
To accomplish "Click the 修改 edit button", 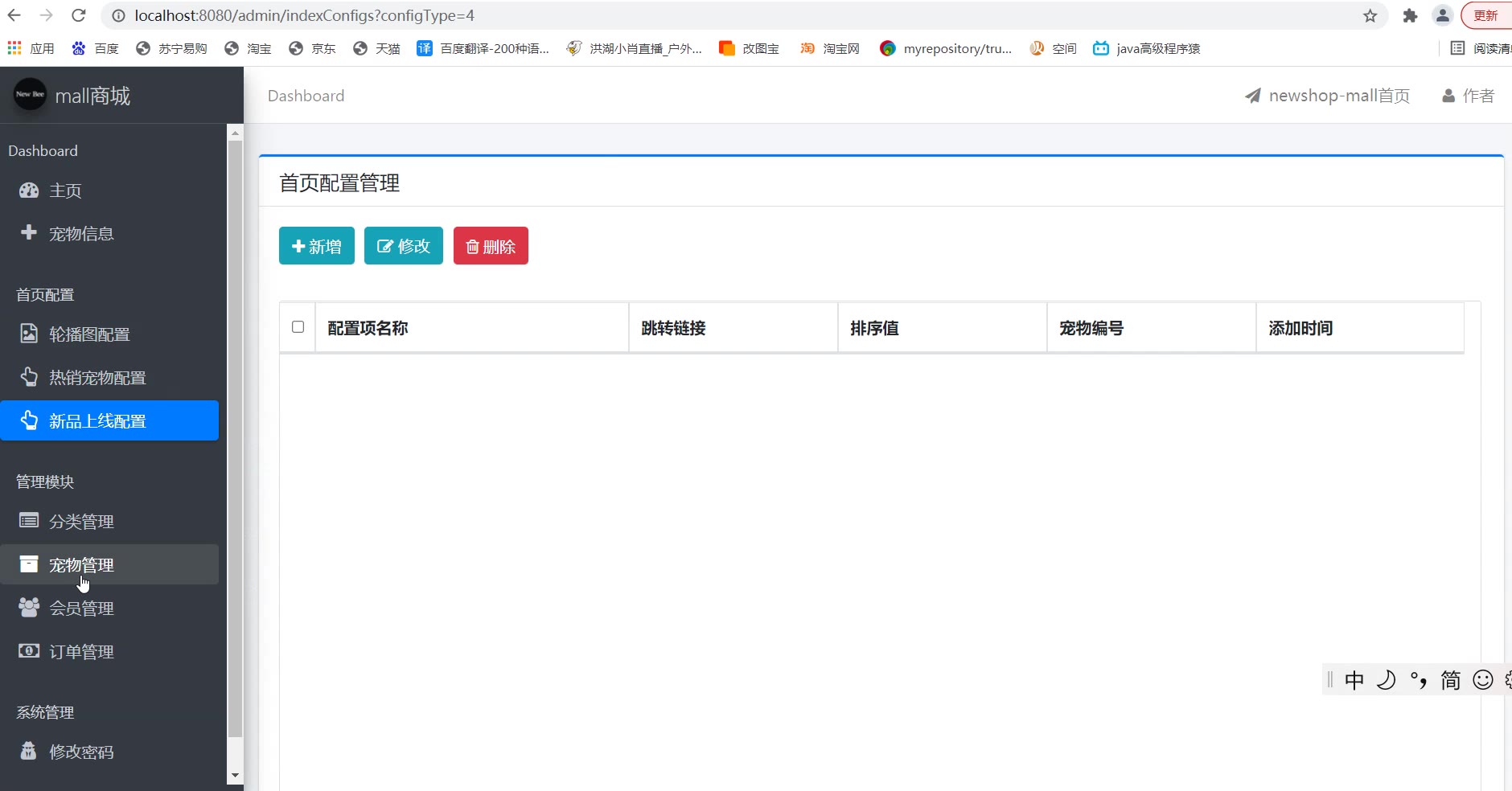I will click(404, 246).
